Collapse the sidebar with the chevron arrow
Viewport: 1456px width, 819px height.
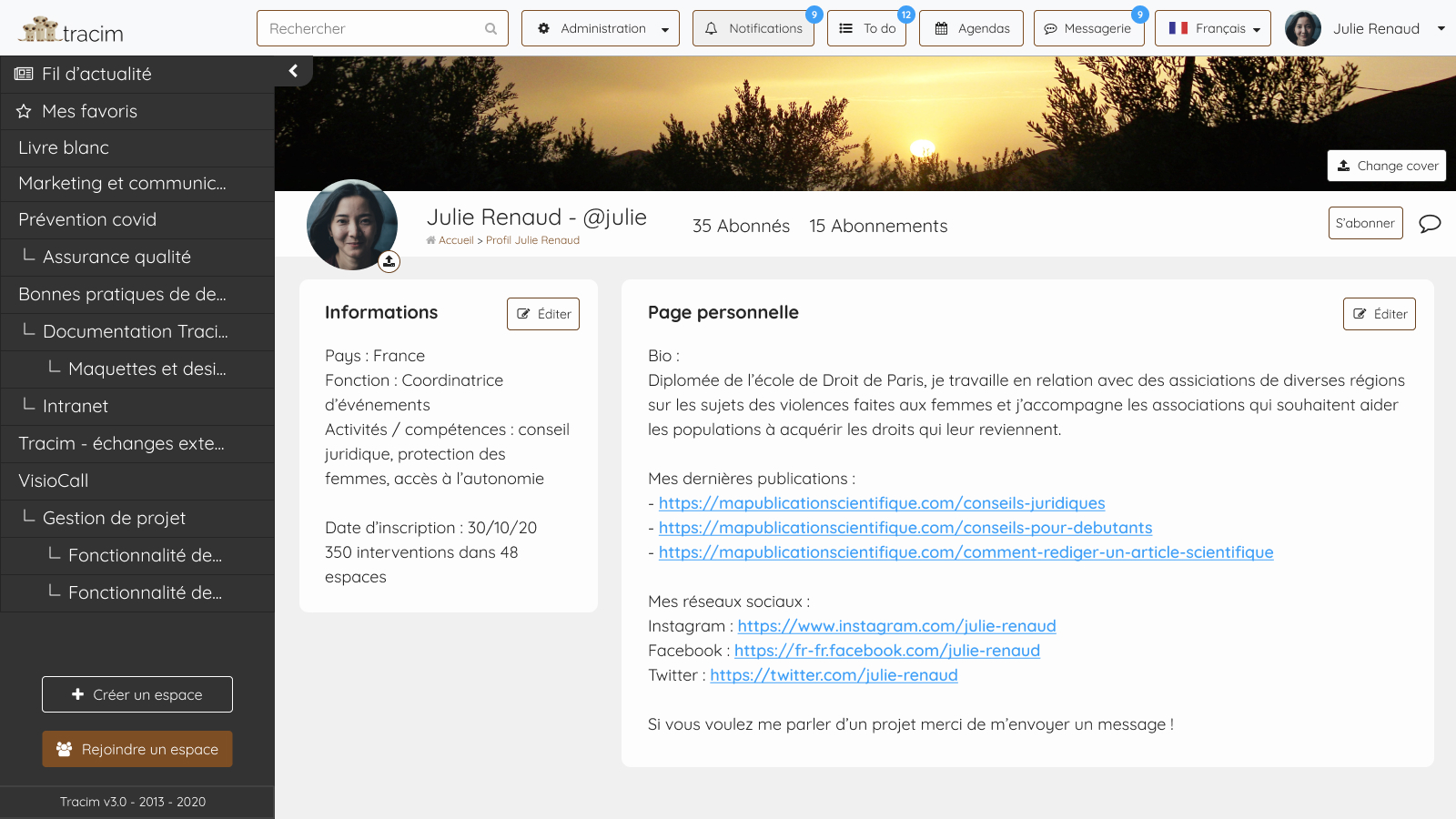(293, 71)
